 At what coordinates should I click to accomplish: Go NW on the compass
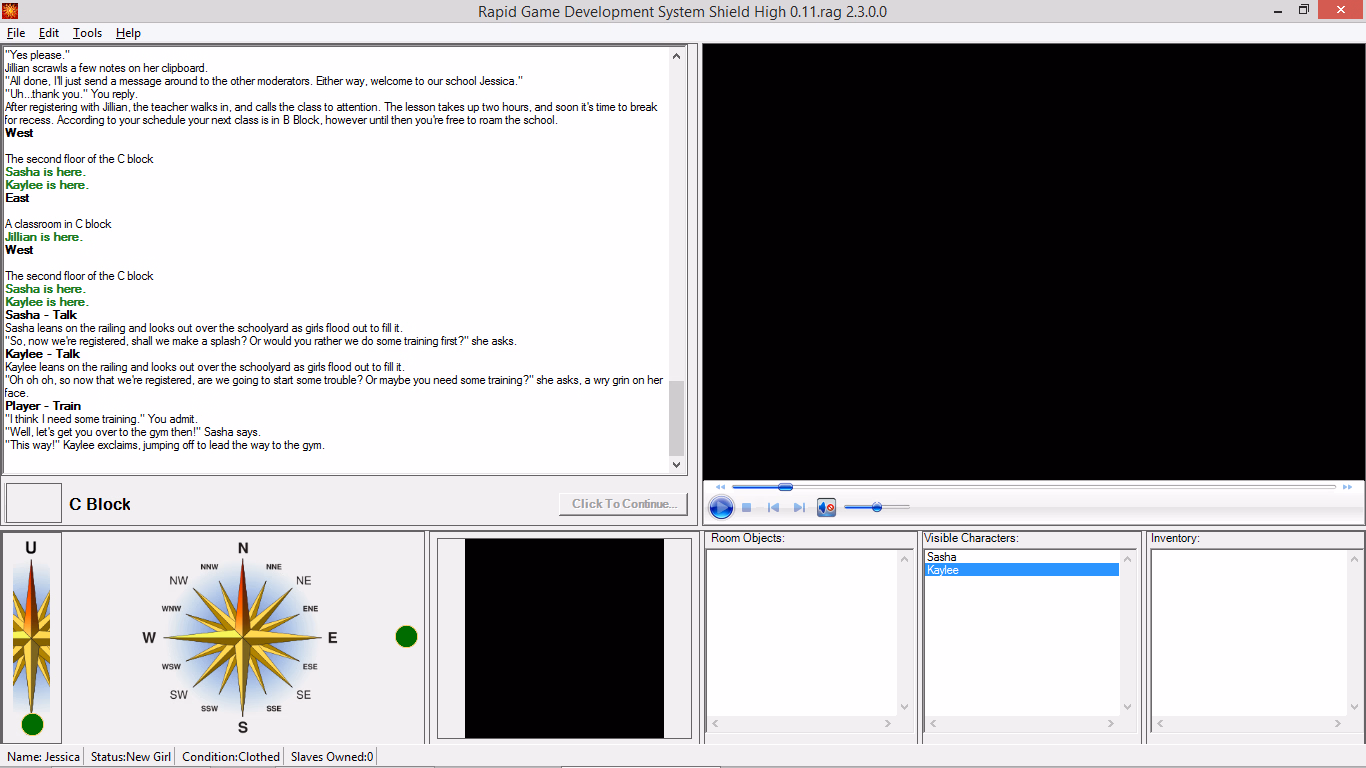click(x=179, y=581)
